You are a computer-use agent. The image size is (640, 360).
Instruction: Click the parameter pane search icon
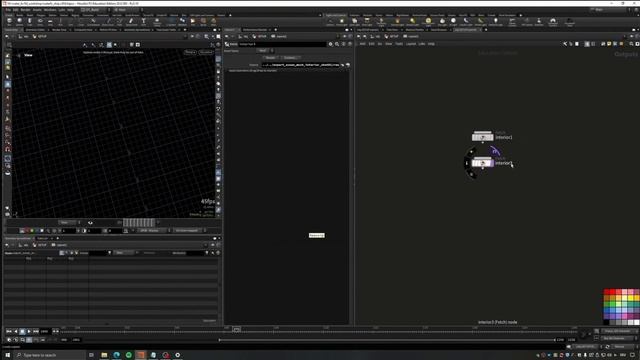[337, 44]
